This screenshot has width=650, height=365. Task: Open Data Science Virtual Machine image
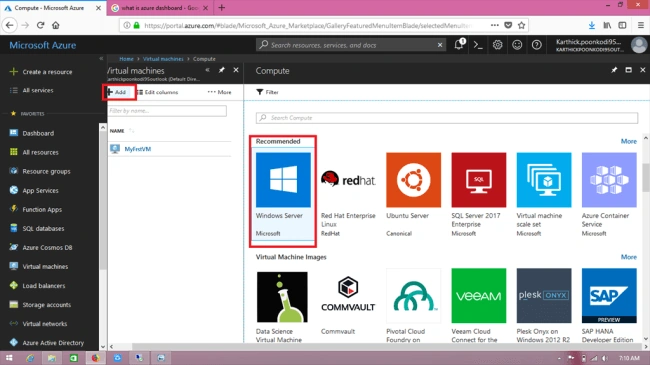pos(282,305)
